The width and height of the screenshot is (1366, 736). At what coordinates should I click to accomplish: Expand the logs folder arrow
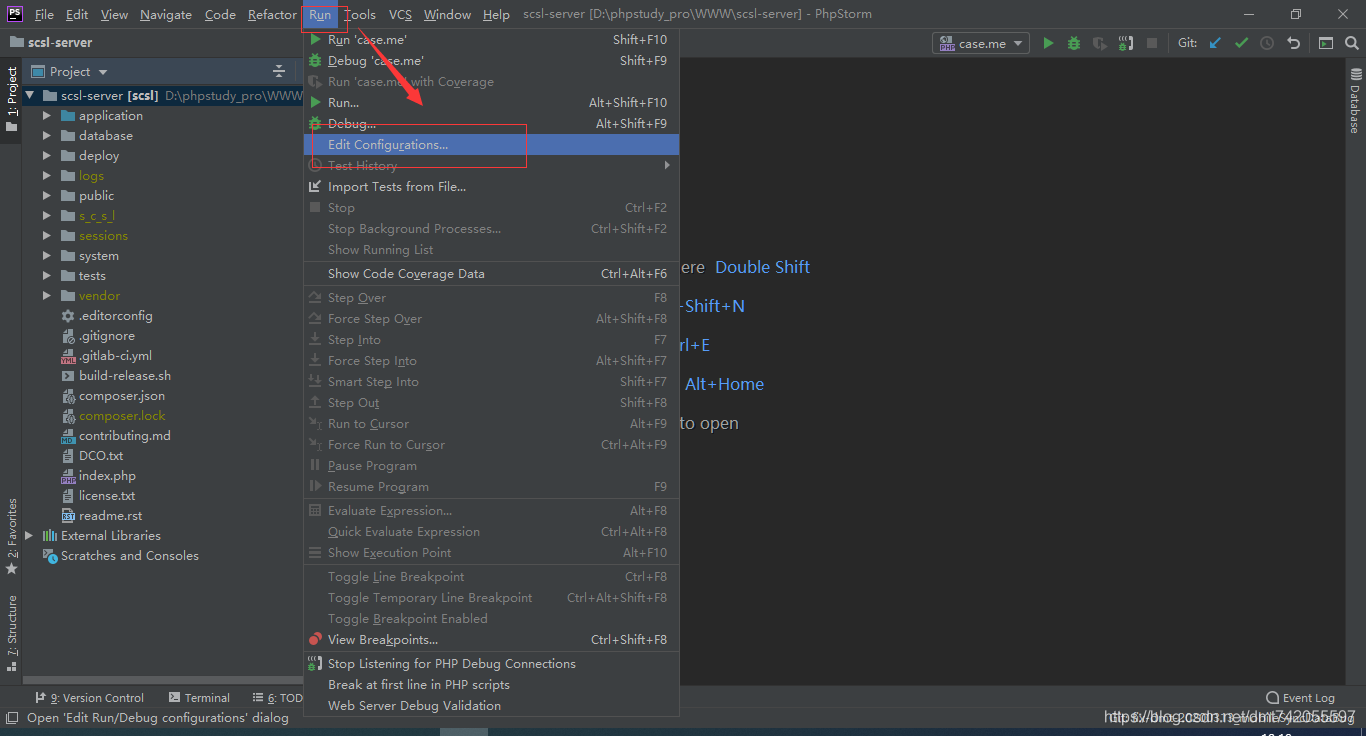coord(46,176)
